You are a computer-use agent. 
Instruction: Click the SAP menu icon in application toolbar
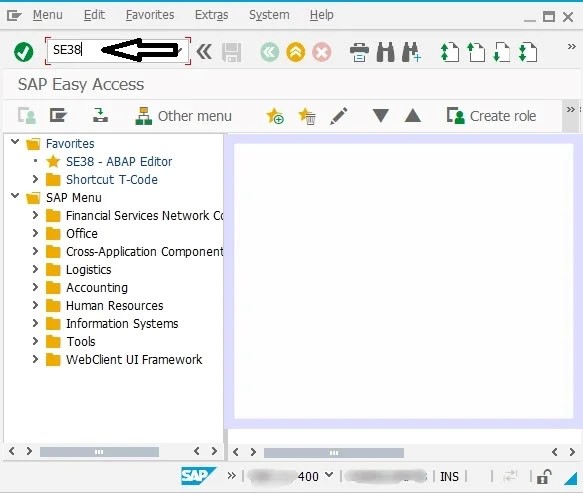point(58,116)
